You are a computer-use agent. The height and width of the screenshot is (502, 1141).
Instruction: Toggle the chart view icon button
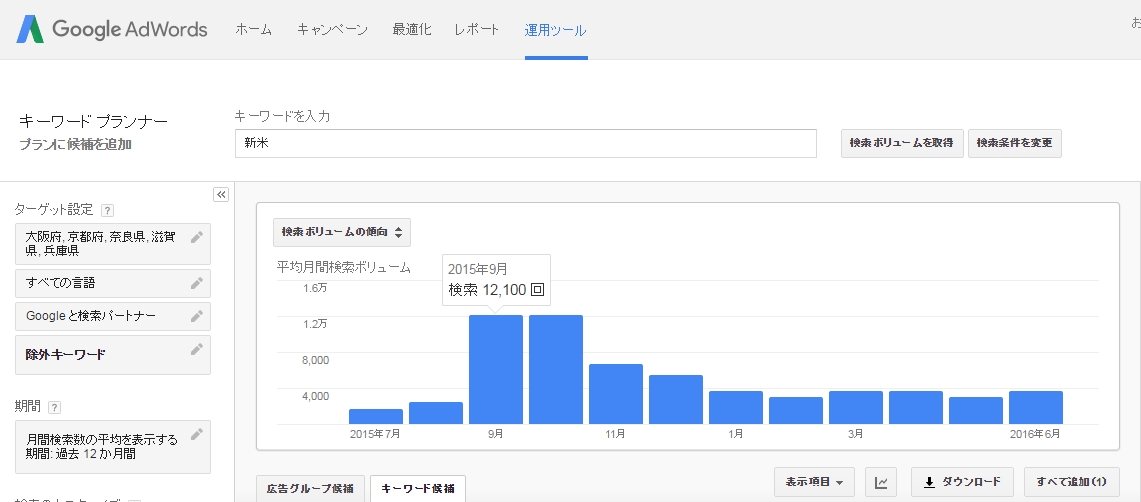880,482
